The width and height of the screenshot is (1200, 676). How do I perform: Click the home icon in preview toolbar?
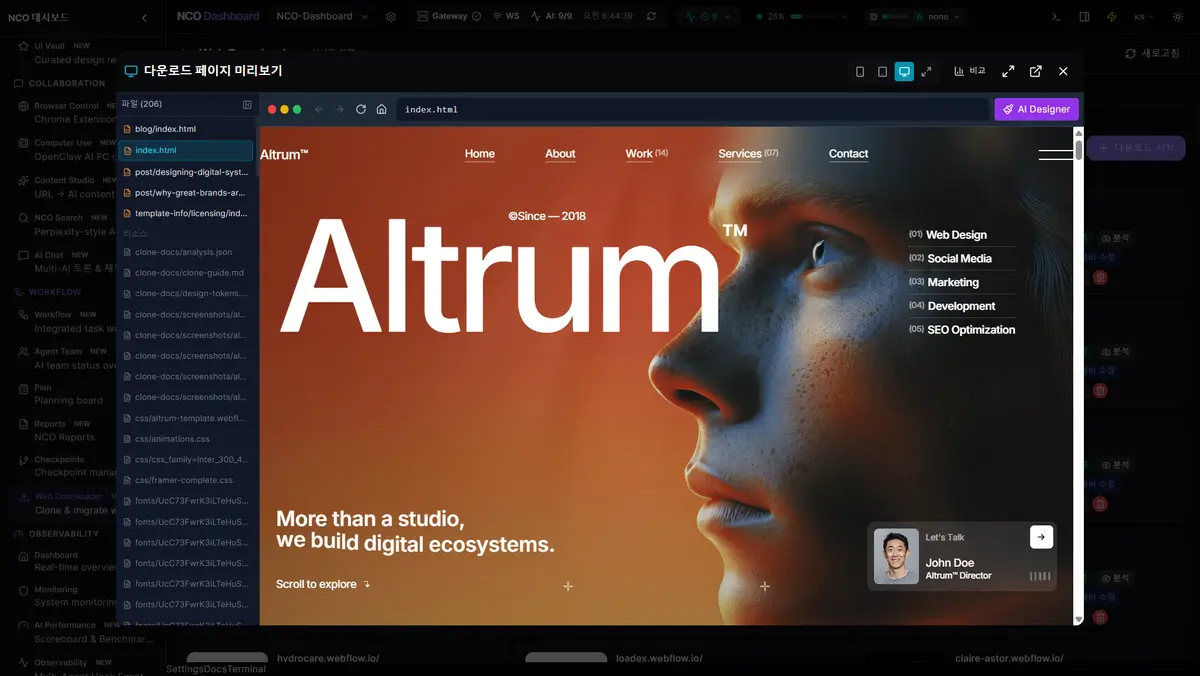click(381, 109)
